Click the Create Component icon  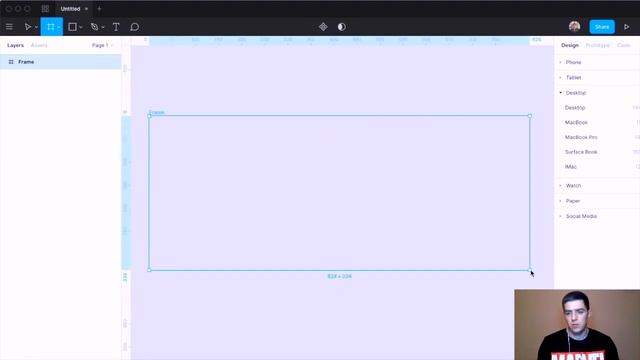[323, 27]
